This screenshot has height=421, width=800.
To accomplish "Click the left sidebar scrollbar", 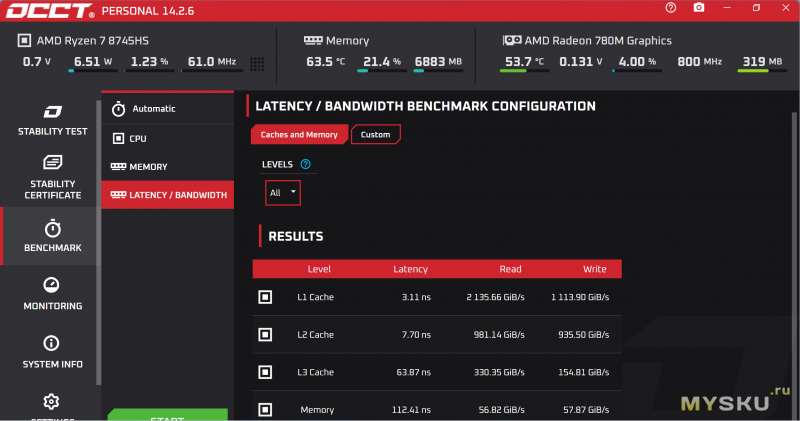I will pyautogui.click(x=98, y=242).
